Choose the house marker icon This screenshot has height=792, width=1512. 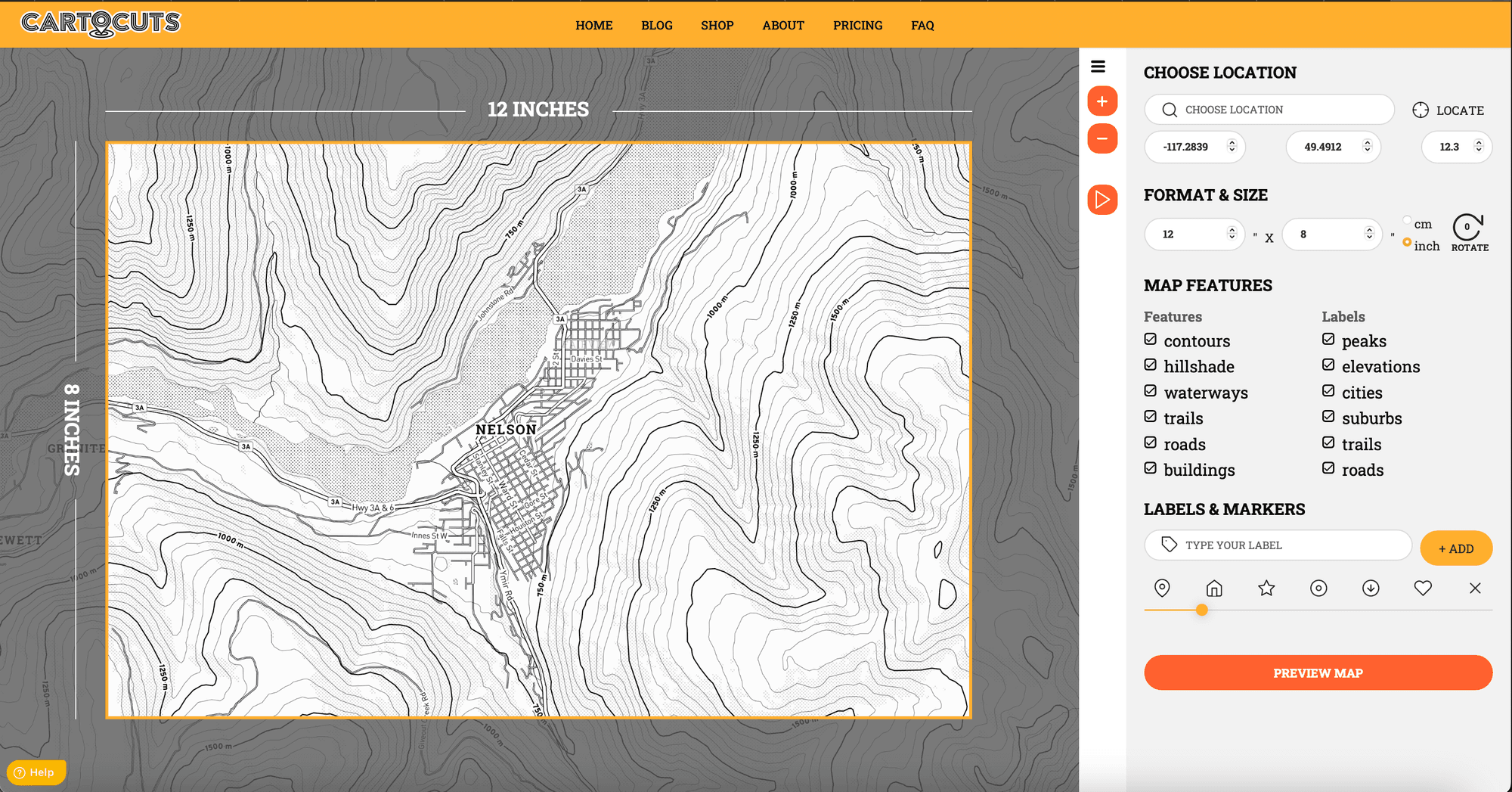(1214, 588)
